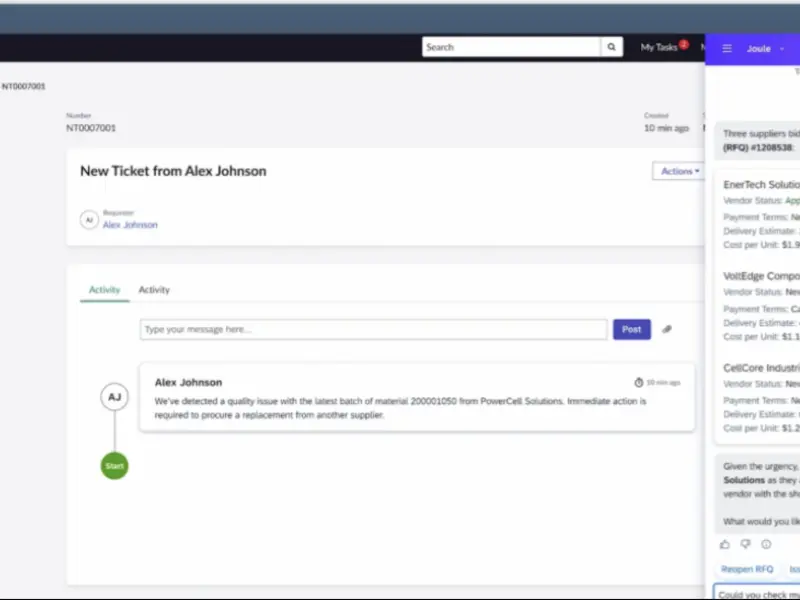Click the New Ticket from Alex Johnson heading
Viewport: 800px width, 600px height.
click(173, 171)
